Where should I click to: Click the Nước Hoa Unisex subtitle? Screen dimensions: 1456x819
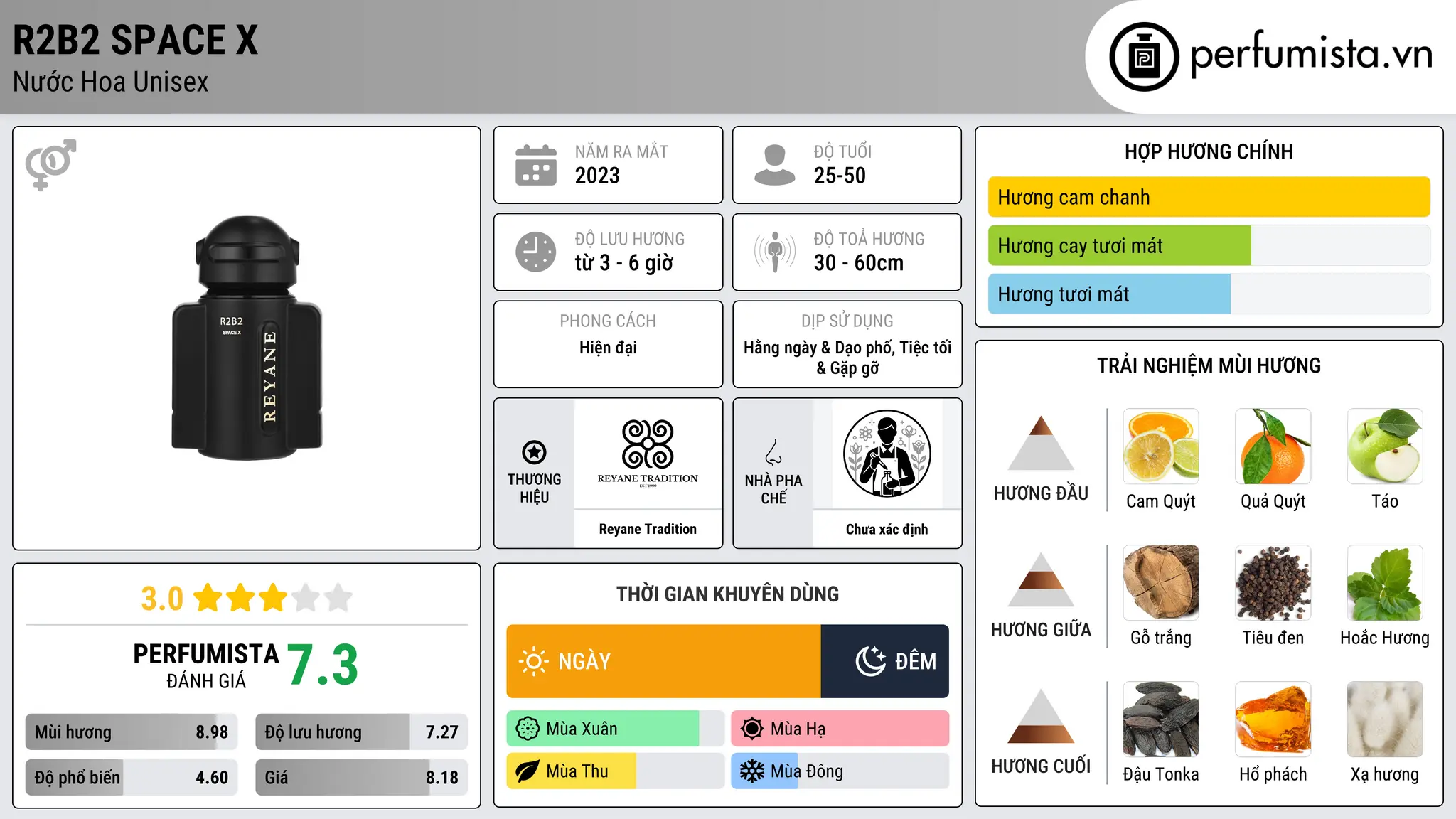coord(111,82)
